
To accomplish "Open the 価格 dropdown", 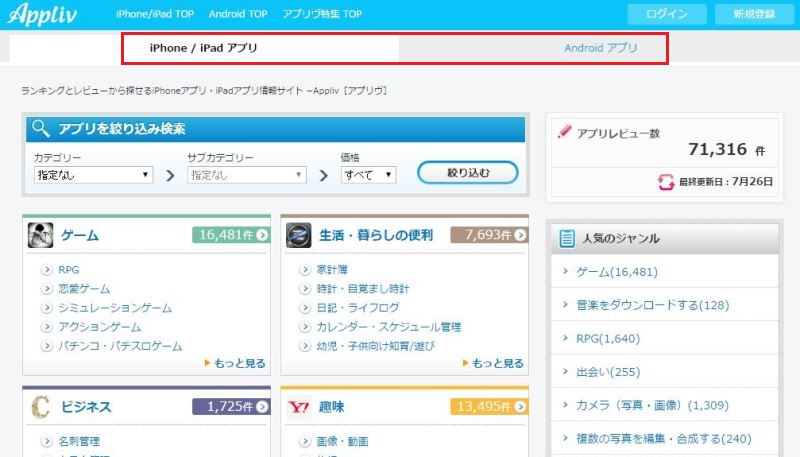I will [368, 174].
